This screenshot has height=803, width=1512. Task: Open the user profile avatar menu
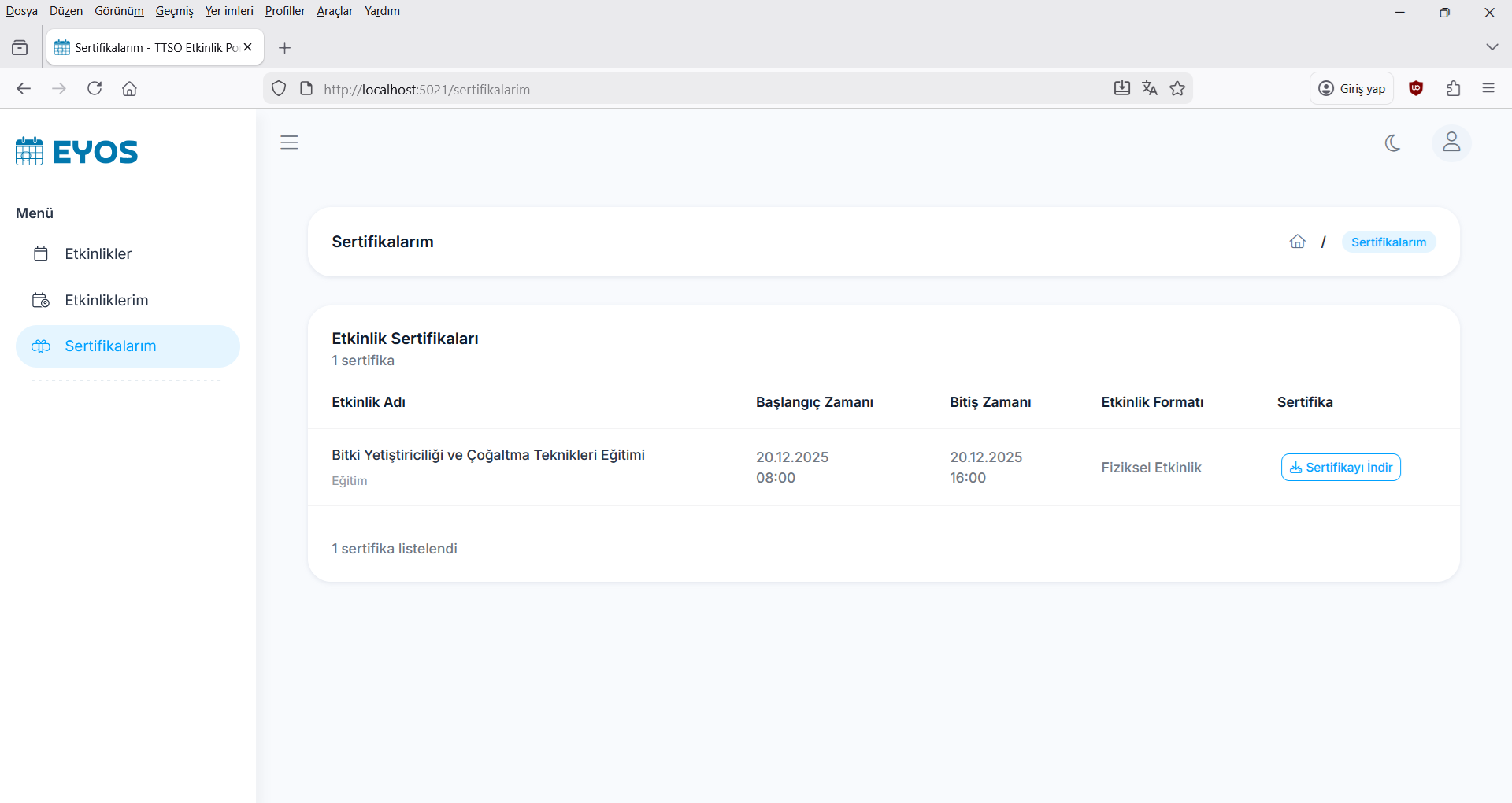pos(1451,143)
